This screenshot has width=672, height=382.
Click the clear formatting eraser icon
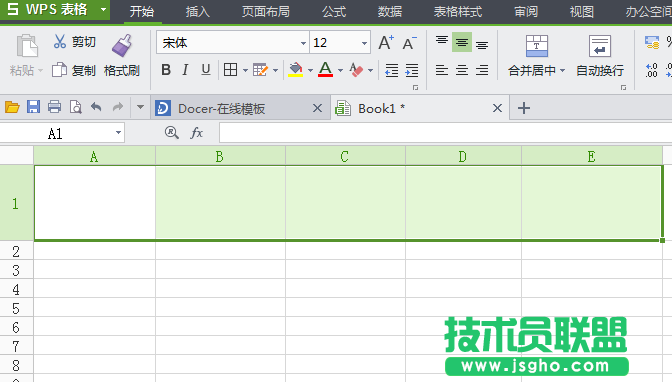pyautogui.click(x=356, y=69)
